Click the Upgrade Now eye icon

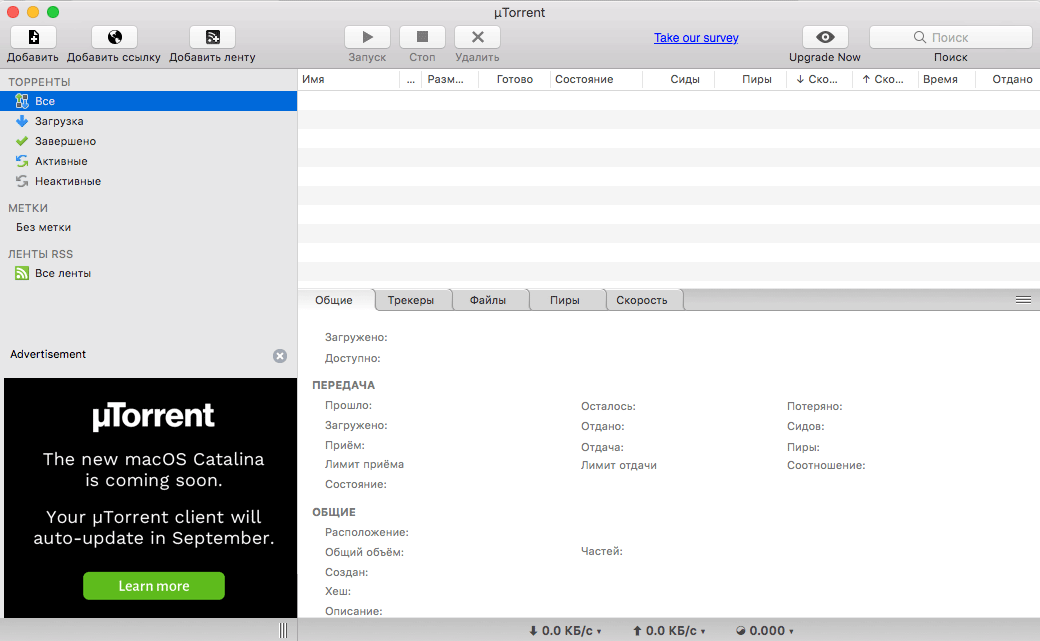[x=825, y=37]
